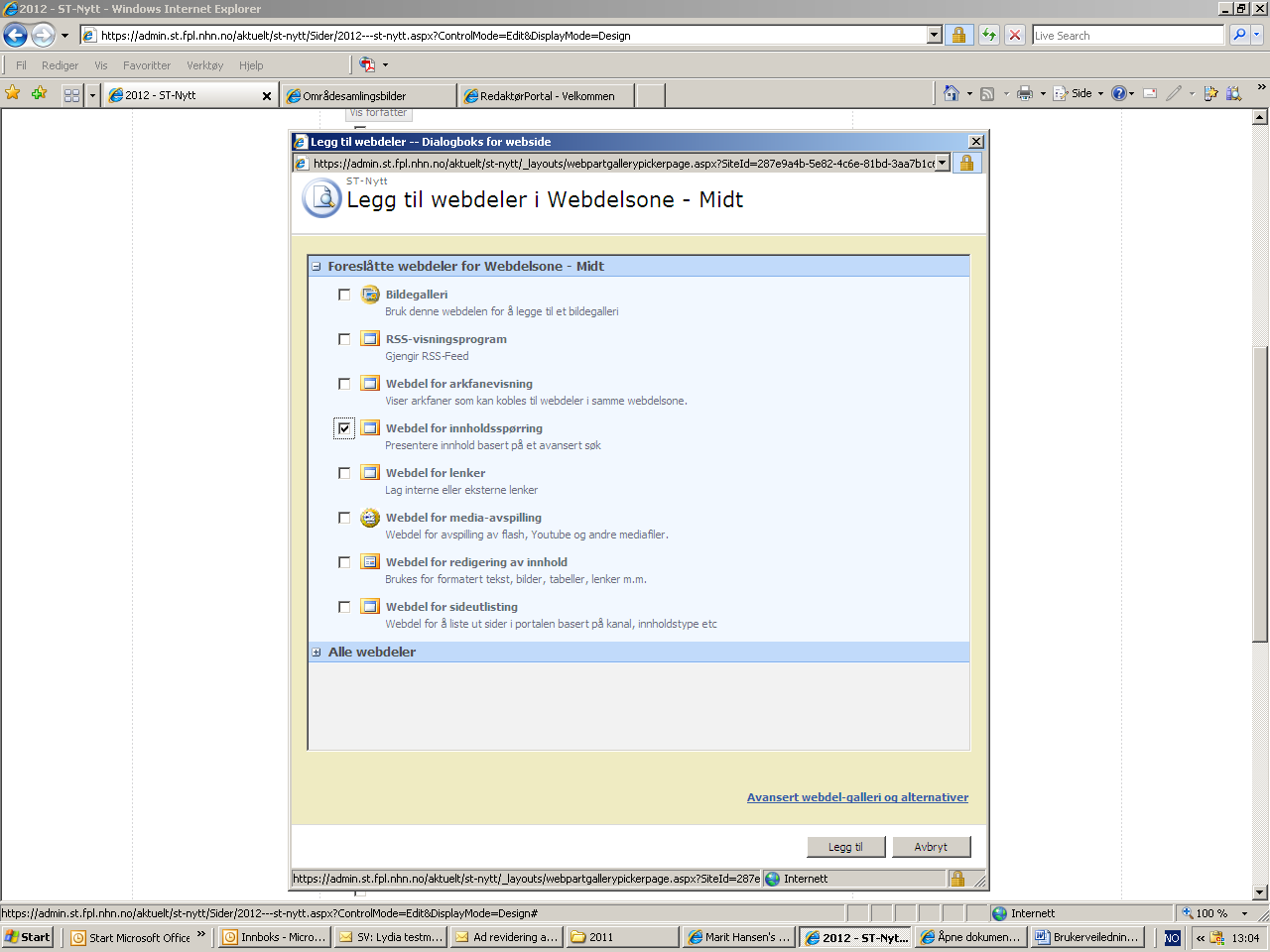Open the tab list dropdown arrow
1270x952 pixels.
tap(92, 95)
